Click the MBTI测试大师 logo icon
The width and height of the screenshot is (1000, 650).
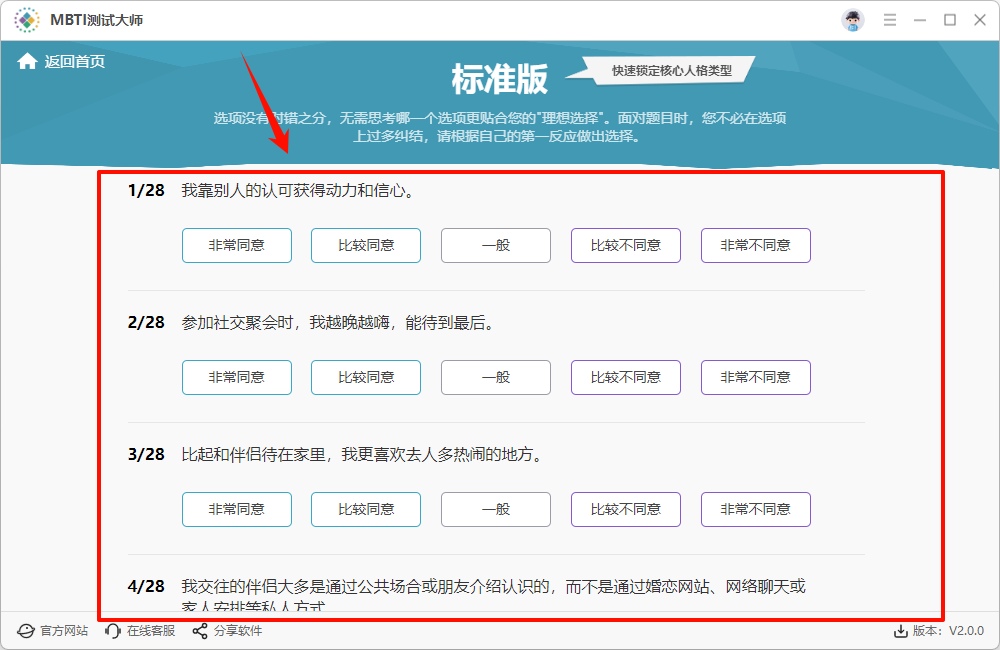click(27, 19)
